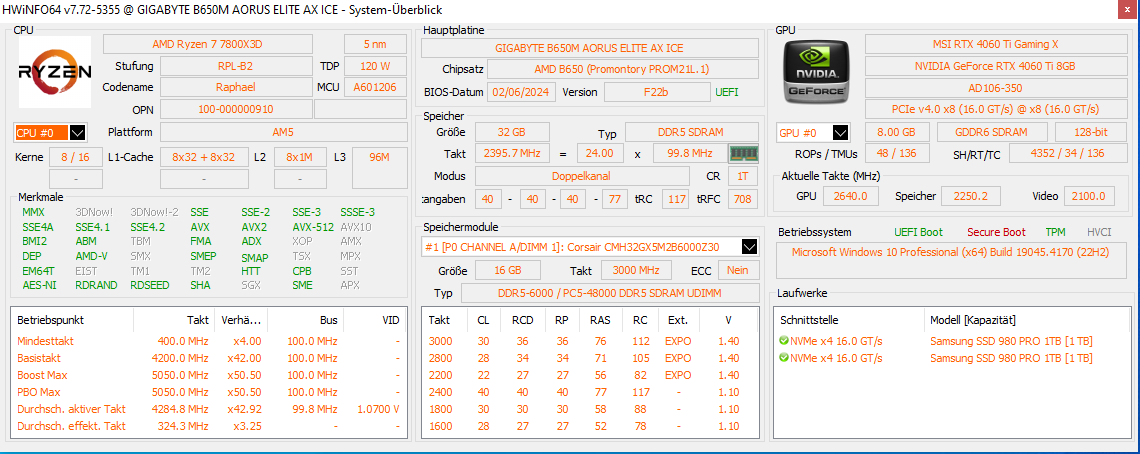Click the GDDR6 SDRAM field
This screenshot has height=454, width=1140.
[x=992, y=132]
